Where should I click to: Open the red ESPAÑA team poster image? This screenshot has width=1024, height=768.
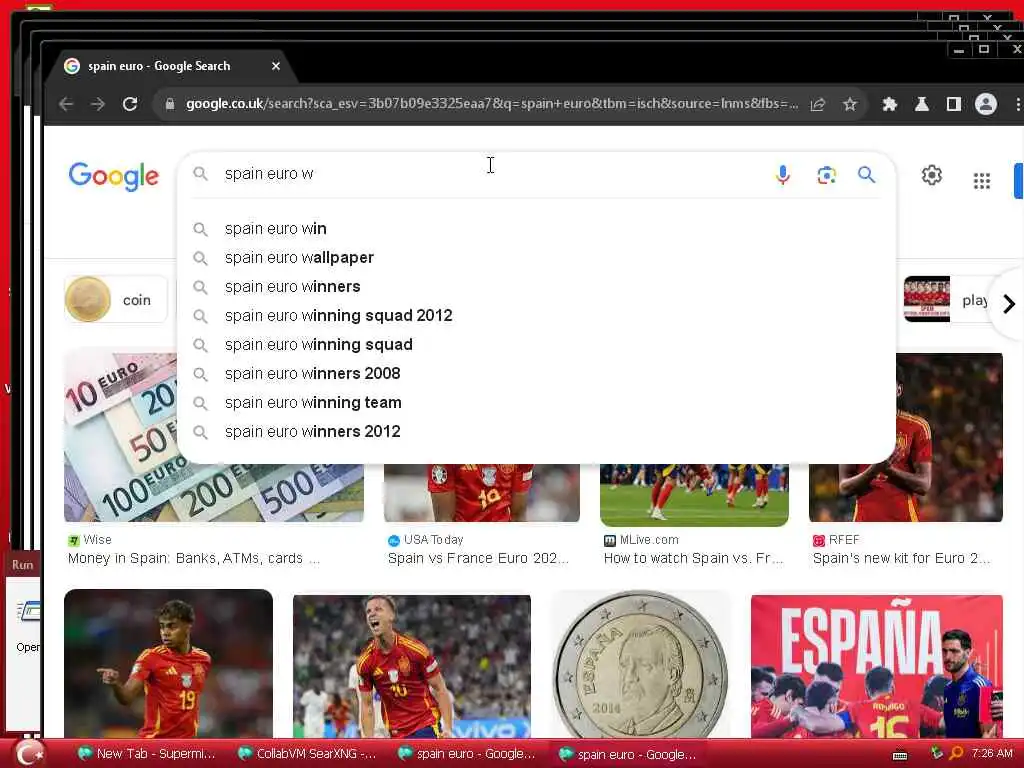click(x=876, y=666)
